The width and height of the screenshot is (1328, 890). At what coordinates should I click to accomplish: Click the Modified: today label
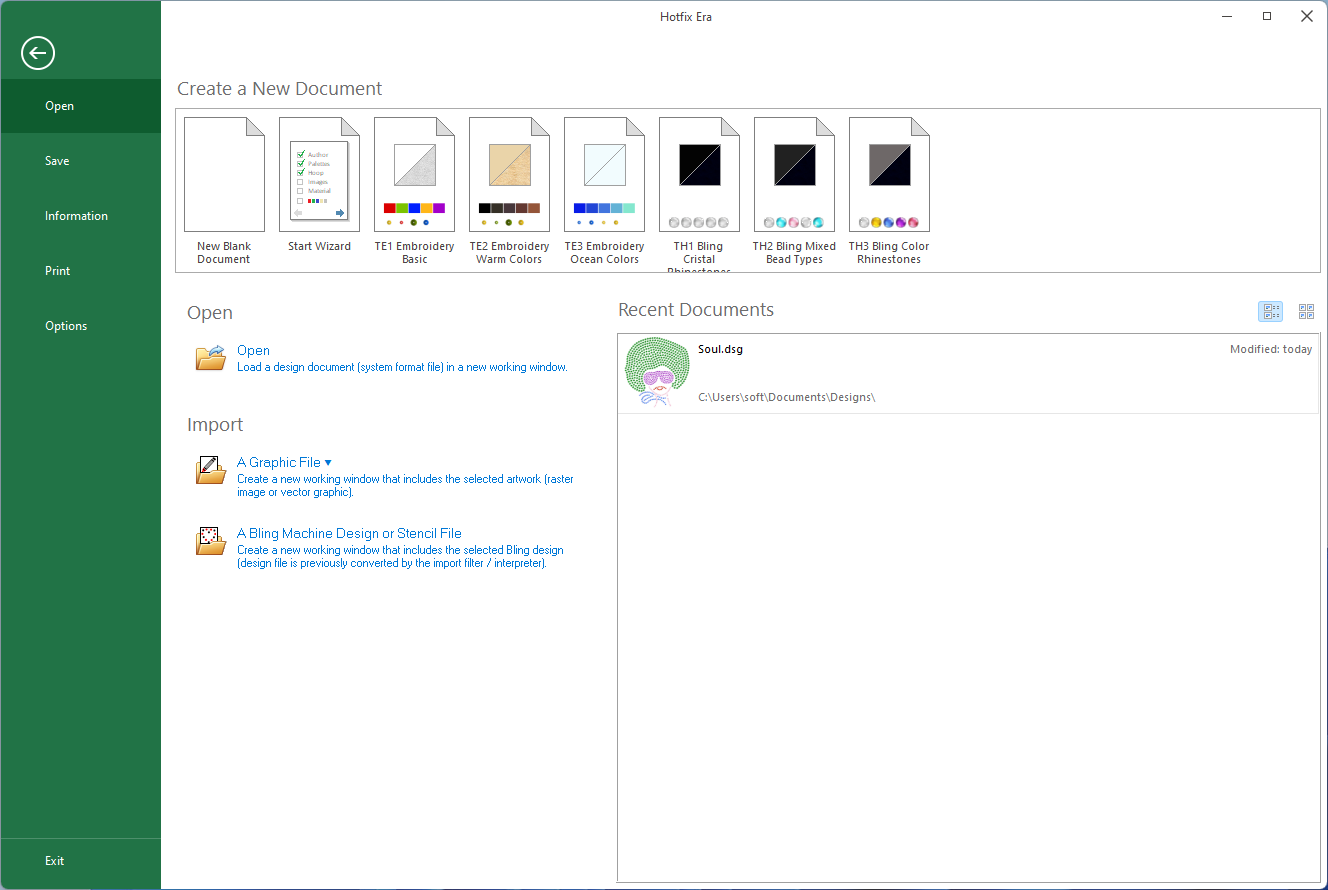pos(1271,349)
